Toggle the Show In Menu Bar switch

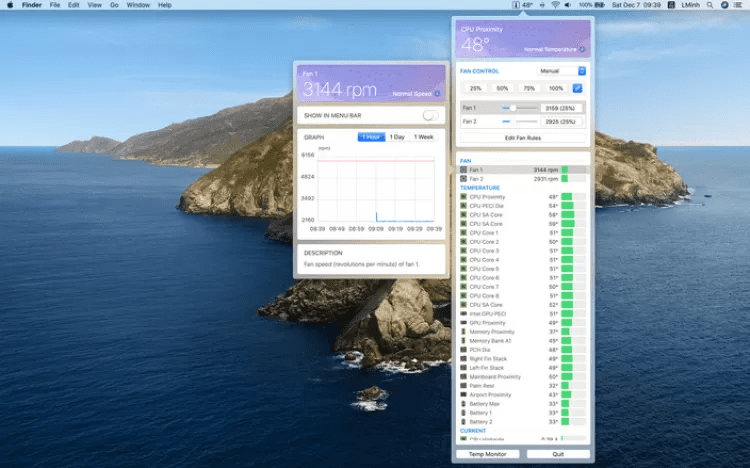click(x=430, y=115)
